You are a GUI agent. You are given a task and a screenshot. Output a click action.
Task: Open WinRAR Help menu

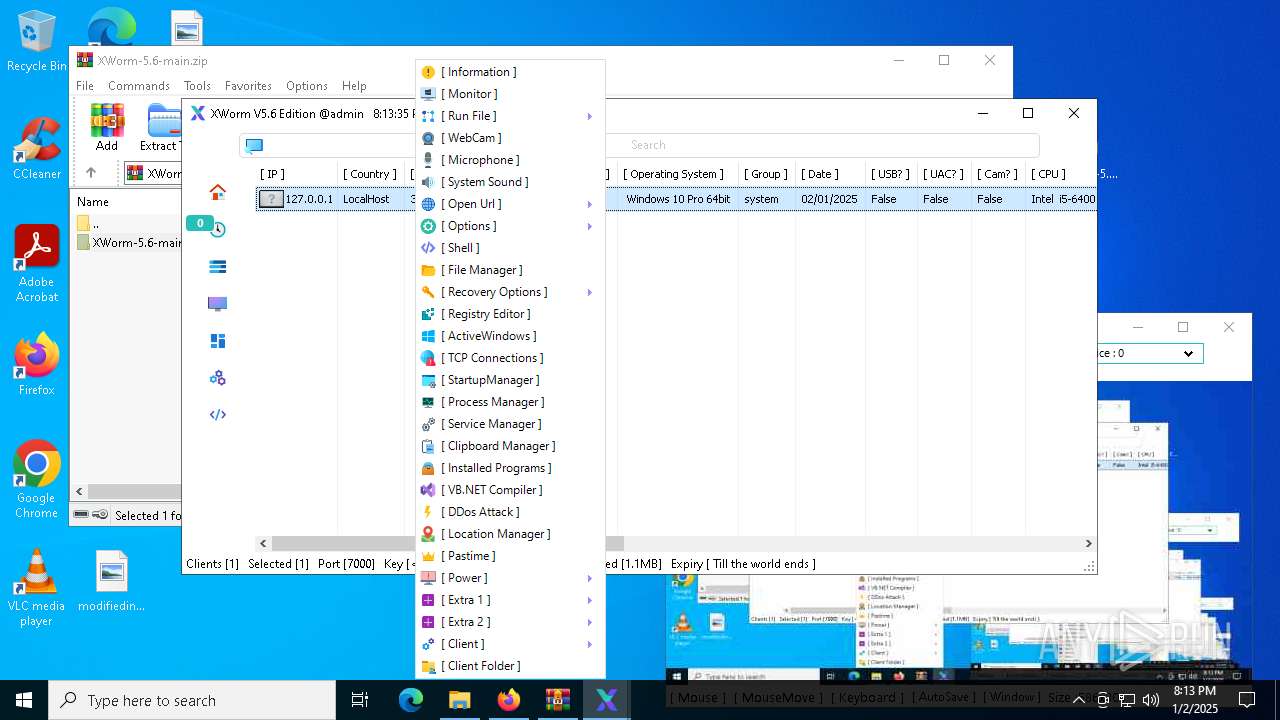tap(354, 86)
